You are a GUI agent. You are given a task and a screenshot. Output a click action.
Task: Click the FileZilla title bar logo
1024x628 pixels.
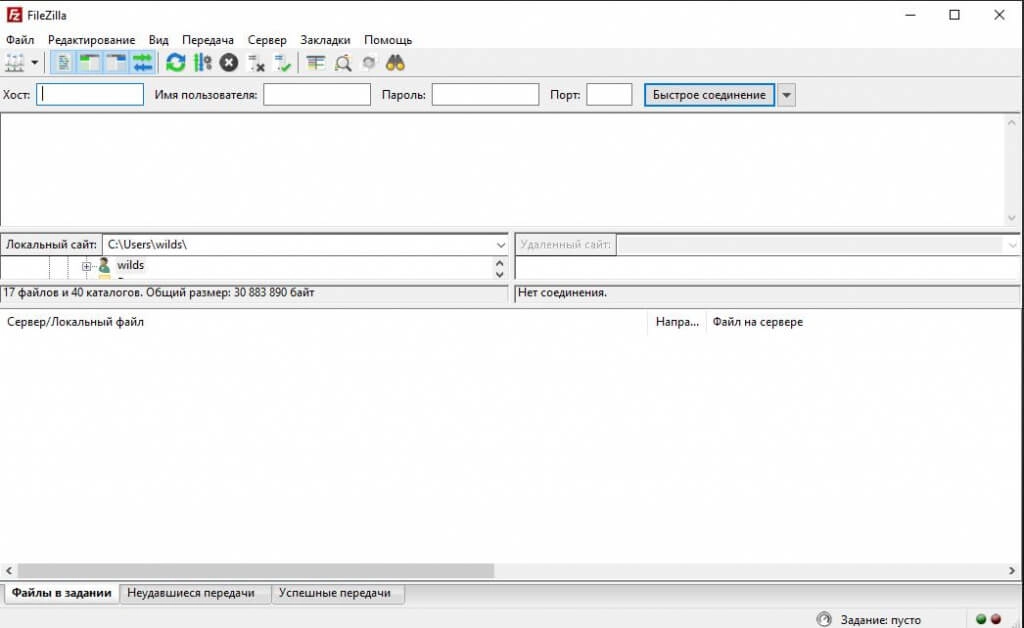(x=14, y=14)
